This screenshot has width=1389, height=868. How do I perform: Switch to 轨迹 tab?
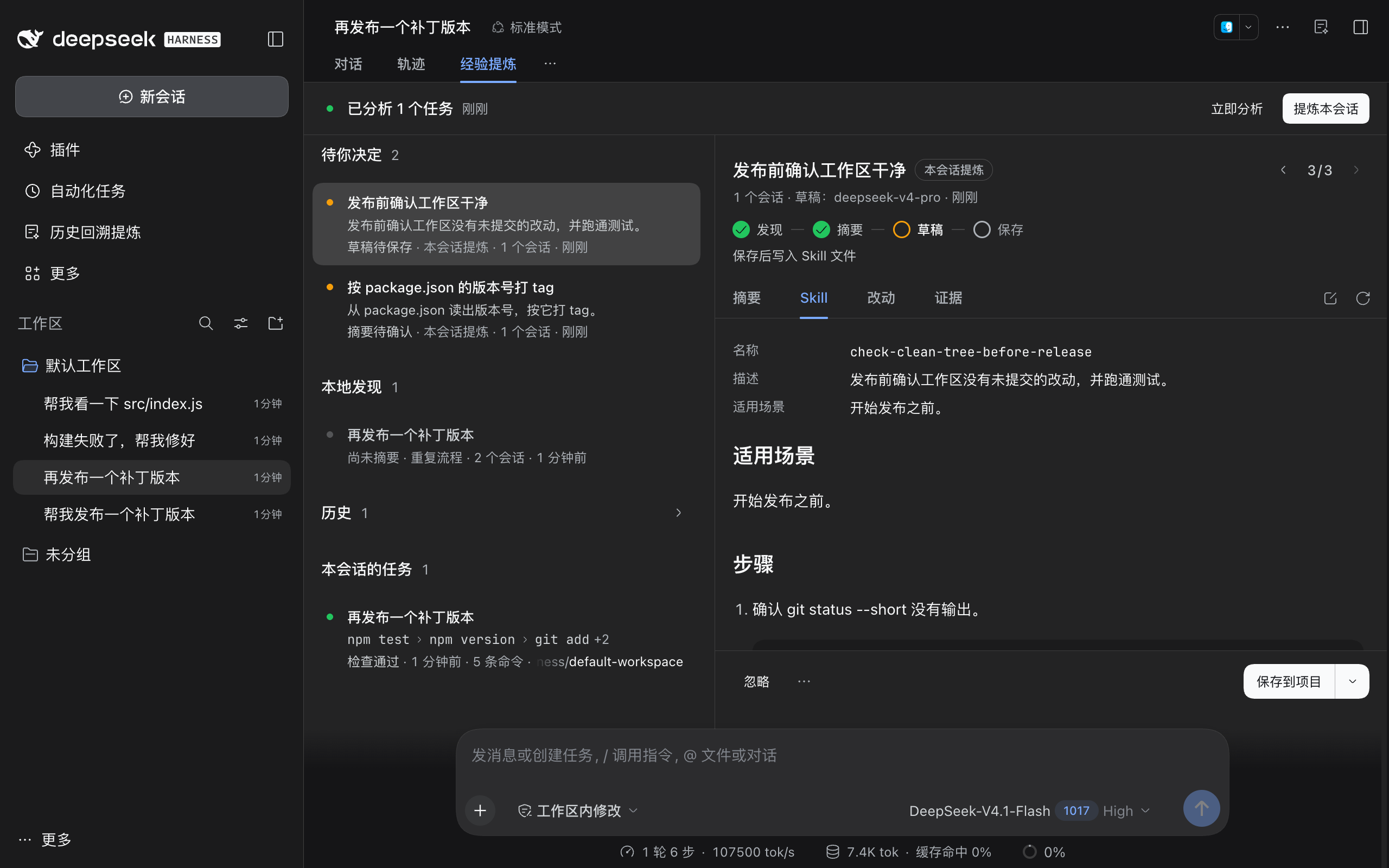pyautogui.click(x=411, y=63)
